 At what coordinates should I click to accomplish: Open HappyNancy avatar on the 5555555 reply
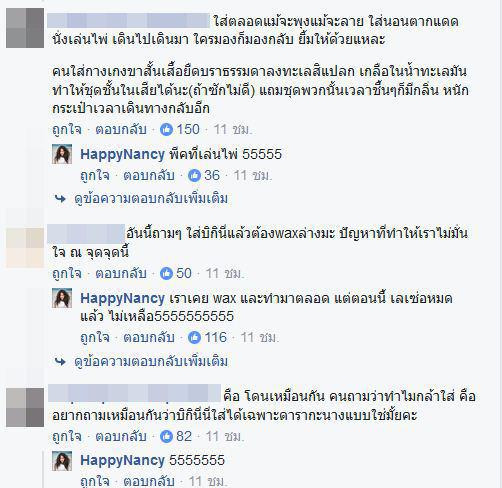pyautogui.click(x=62, y=461)
